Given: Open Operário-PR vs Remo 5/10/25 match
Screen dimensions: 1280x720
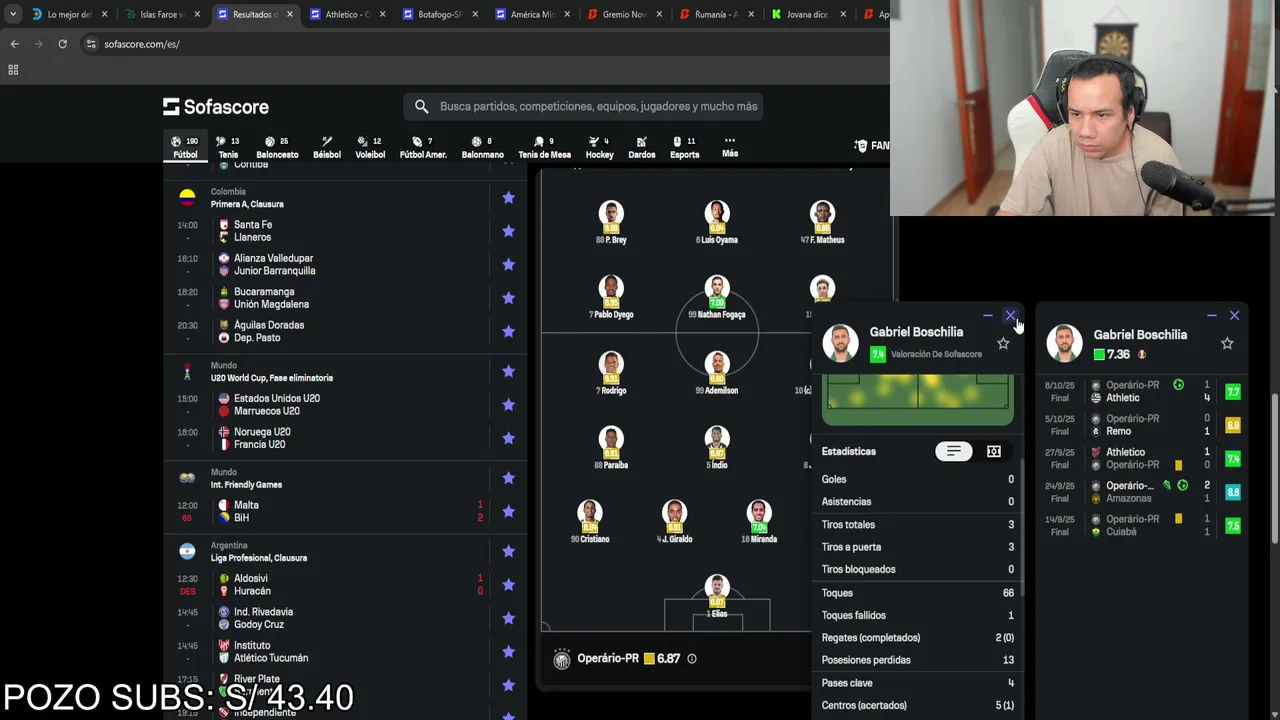Looking at the screenshot, I should point(1142,425).
